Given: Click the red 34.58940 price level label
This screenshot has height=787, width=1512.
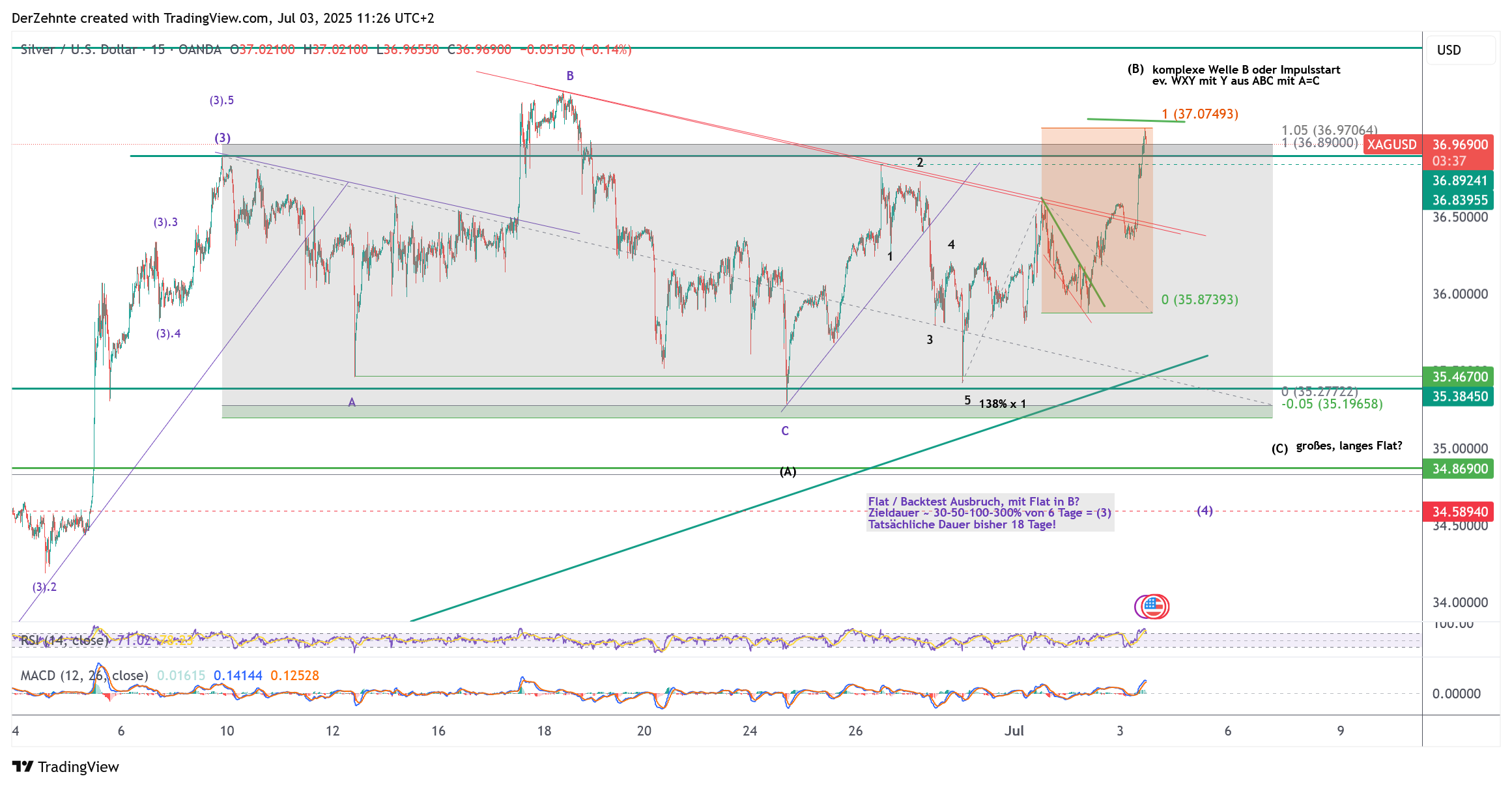Looking at the screenshot, I should point(1459,512).
